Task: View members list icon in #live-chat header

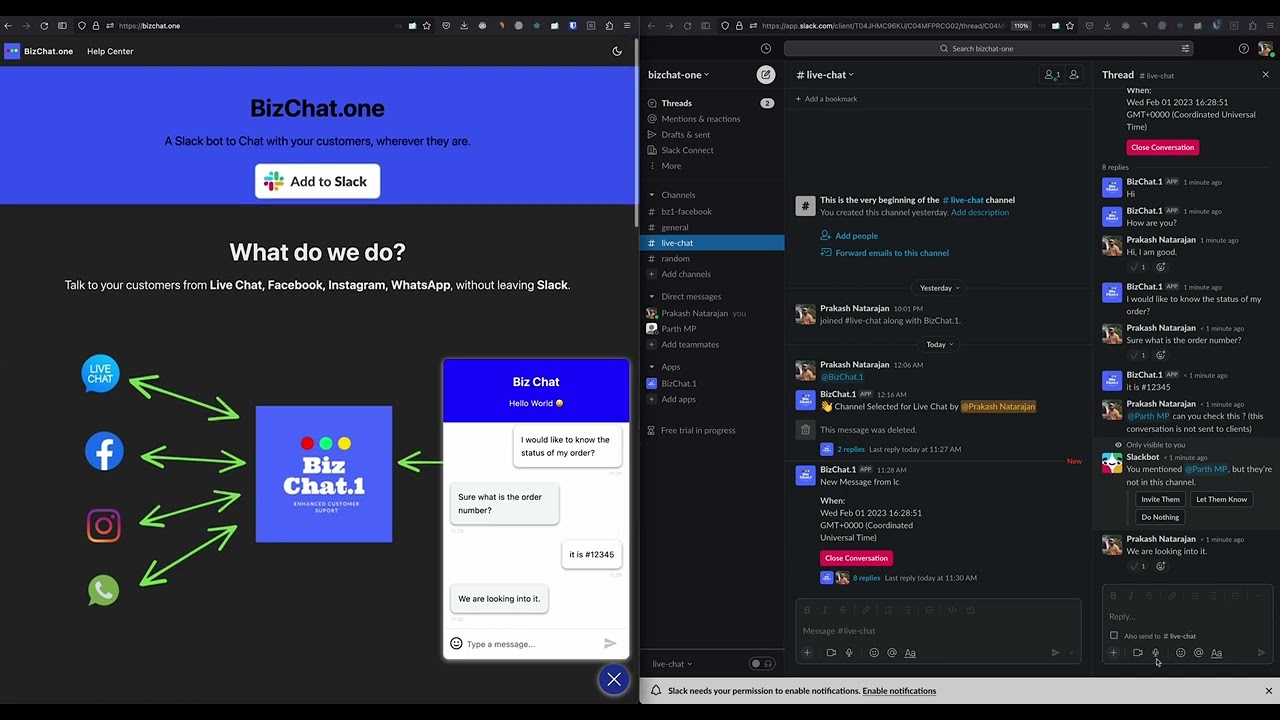Action: 1051,75
